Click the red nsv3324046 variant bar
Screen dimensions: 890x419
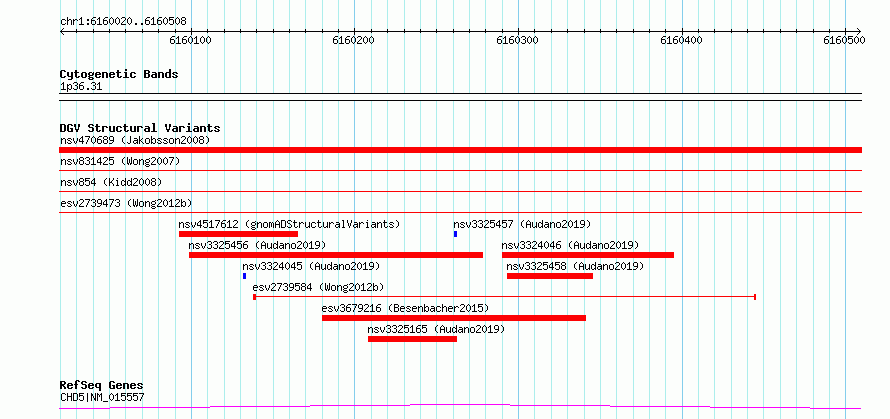click(x=588, y=255)
